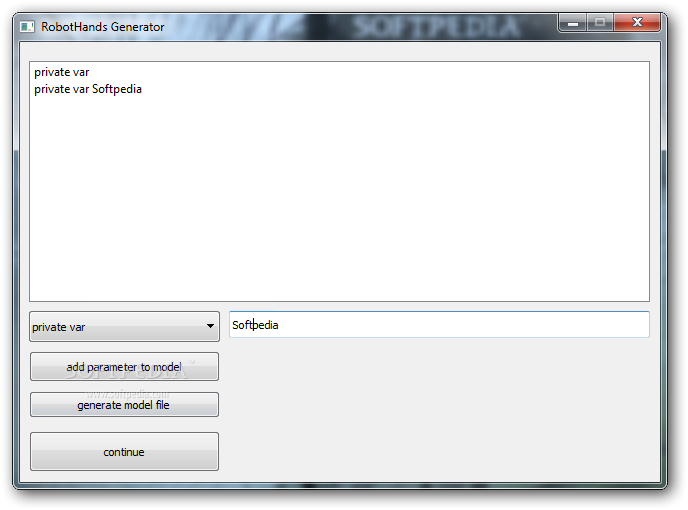Viewport: 688px width, 510px height.
Task: Click "add parameter to model" button
Action: (124, 366)
